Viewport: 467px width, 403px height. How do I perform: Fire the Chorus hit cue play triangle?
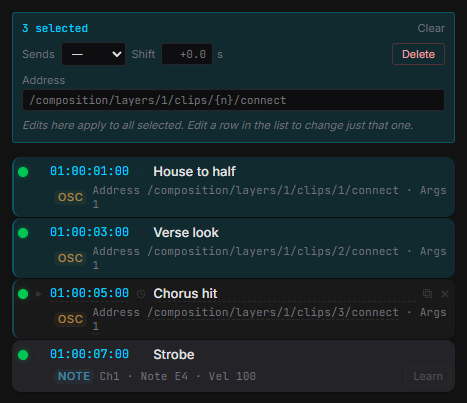coord(39,294)
